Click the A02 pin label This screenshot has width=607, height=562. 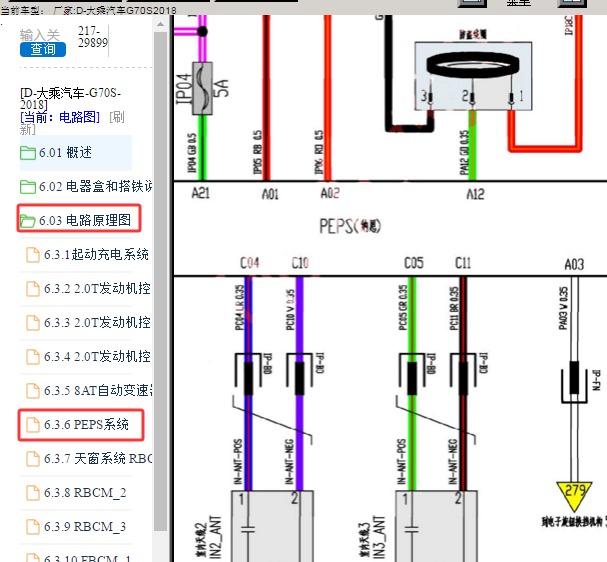click(330, 193)
